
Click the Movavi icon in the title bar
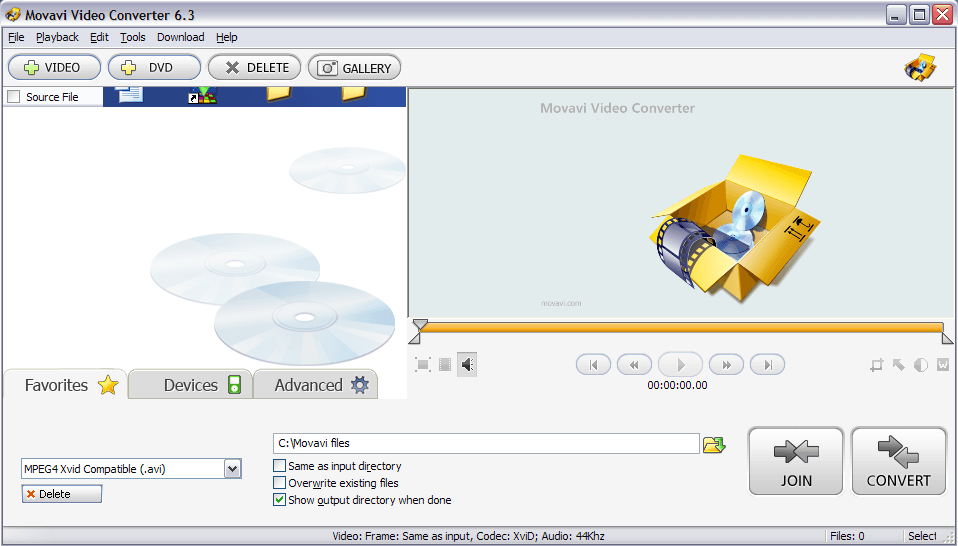(x=13, y=14)
